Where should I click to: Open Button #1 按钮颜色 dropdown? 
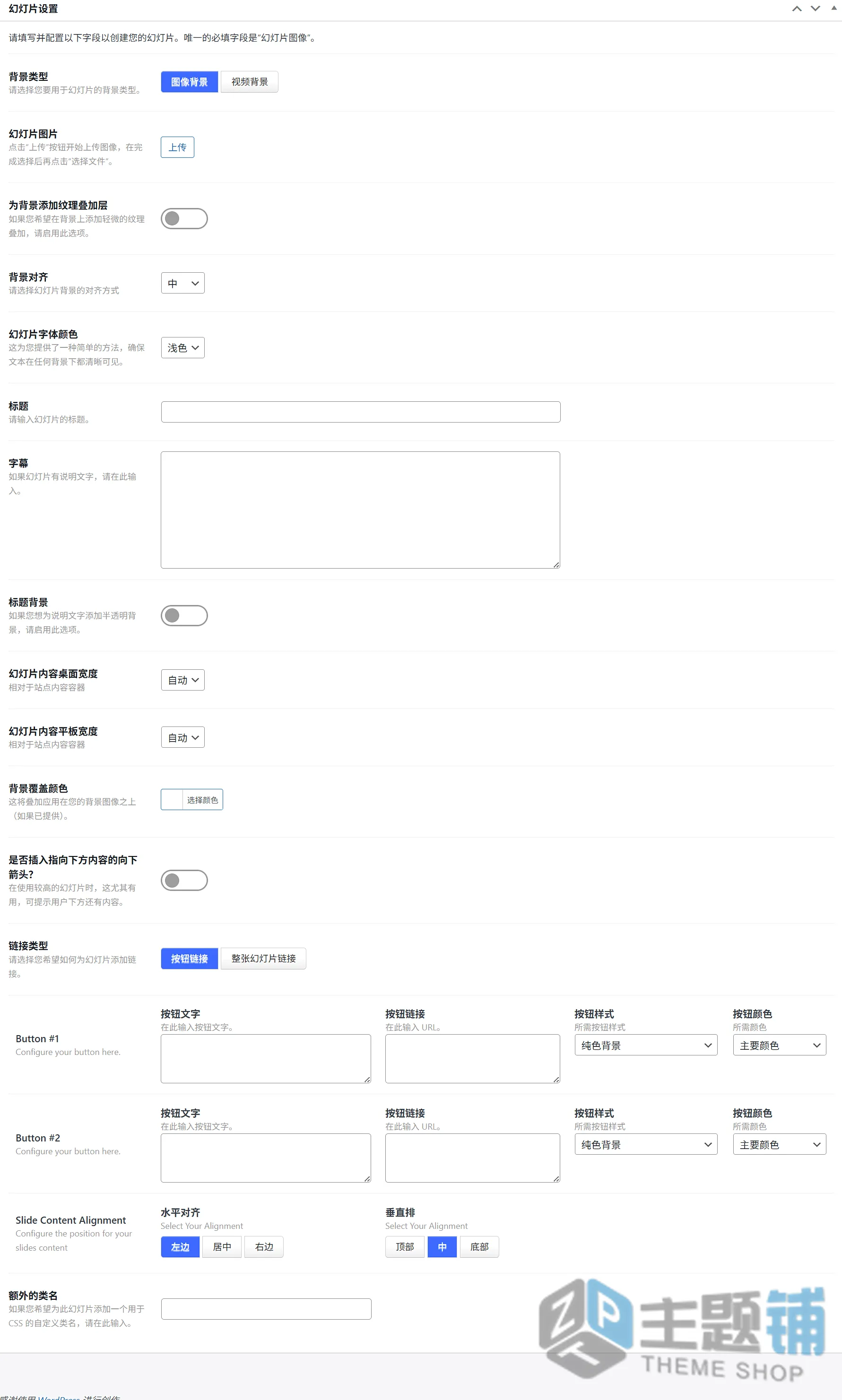pos(779,1045)
